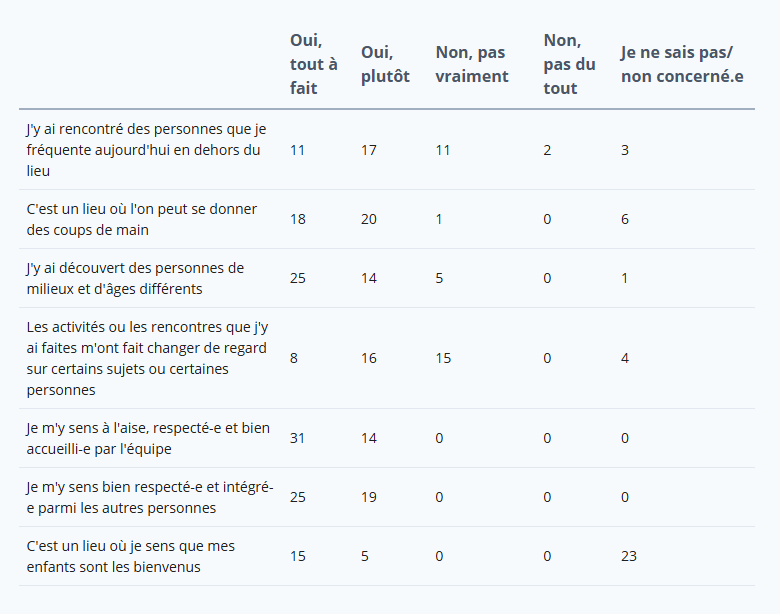The image size is (780, 614).
Task: Click the cell showing value 6
Action: point(625,219)
